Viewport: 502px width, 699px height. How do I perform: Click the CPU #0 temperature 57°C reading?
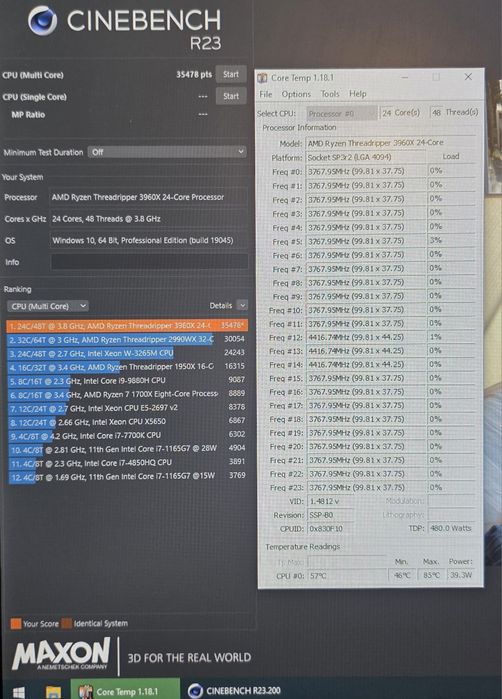346,576
